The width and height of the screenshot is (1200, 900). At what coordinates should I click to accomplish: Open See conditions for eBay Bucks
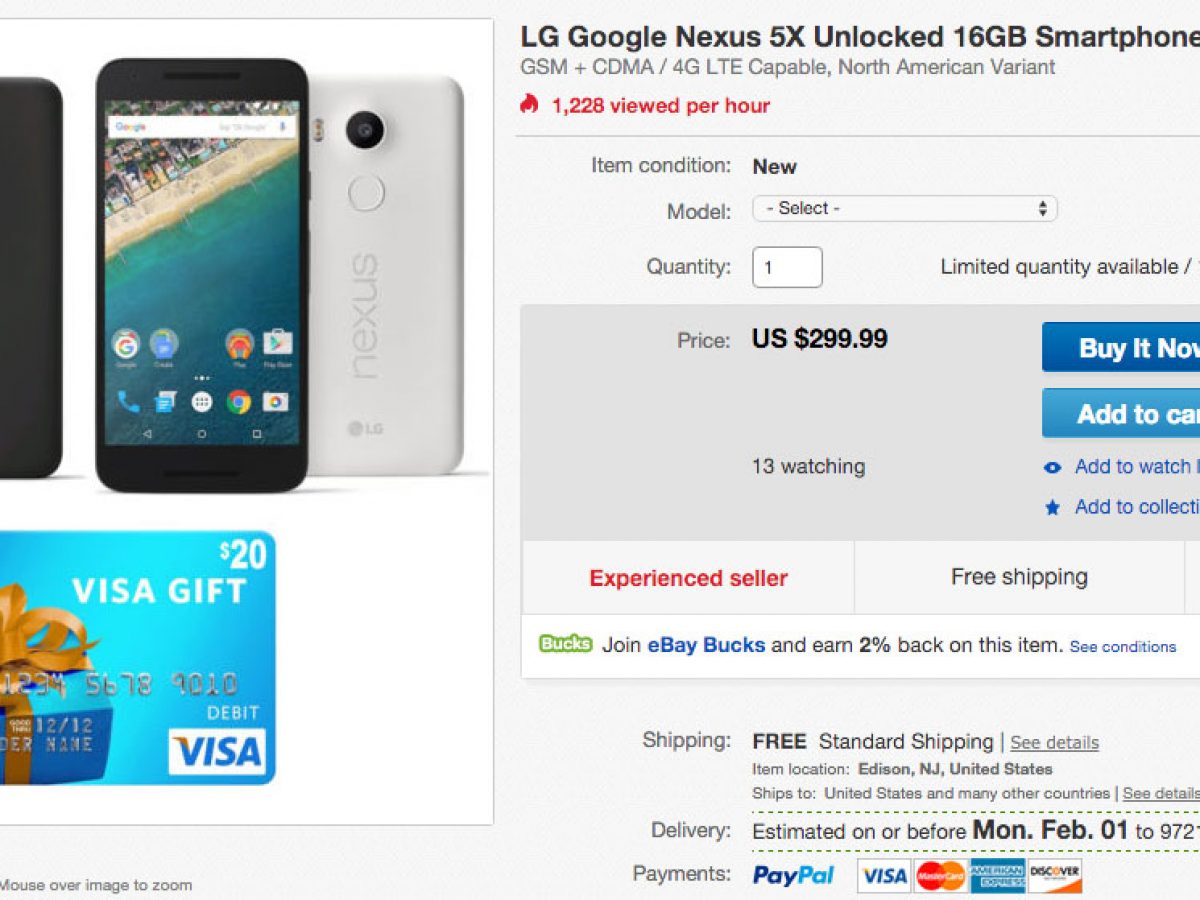coord(1122,647)
